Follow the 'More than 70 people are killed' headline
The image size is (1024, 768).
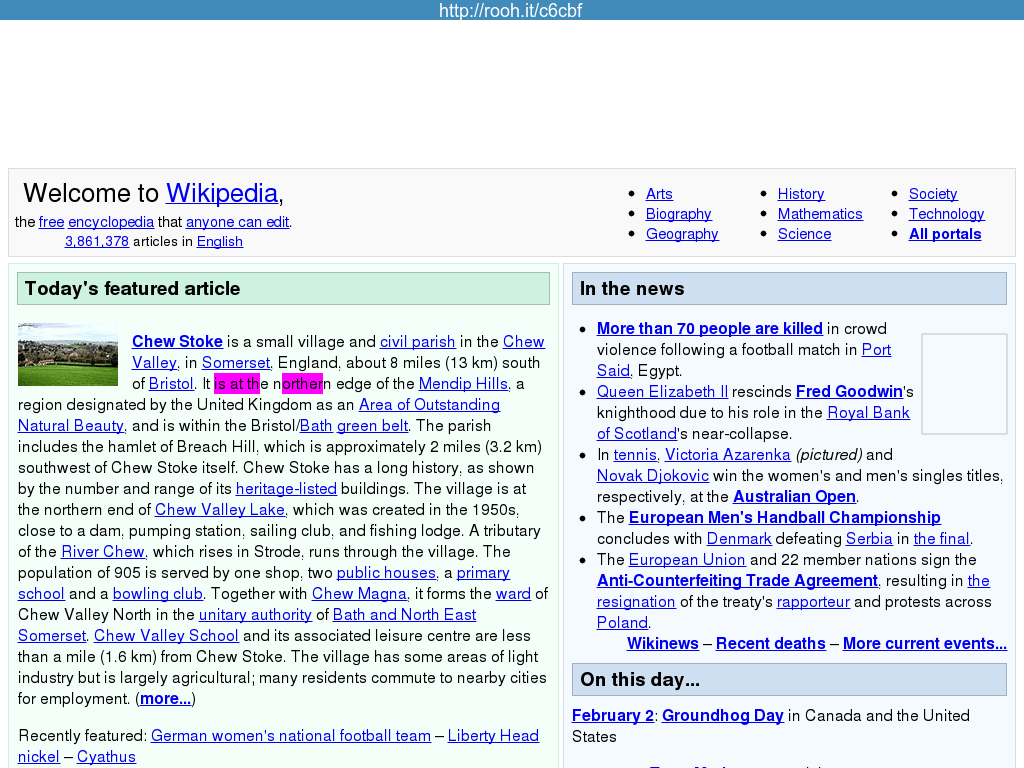(709, 328)
